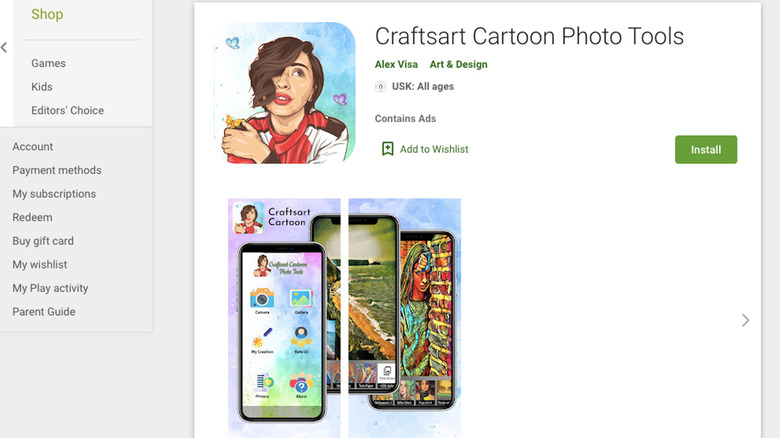Image resolution: width=780 pixels, height=438 pixels.
Task: View first app screenshot thumbnail
Action: (x=284, y=318)
